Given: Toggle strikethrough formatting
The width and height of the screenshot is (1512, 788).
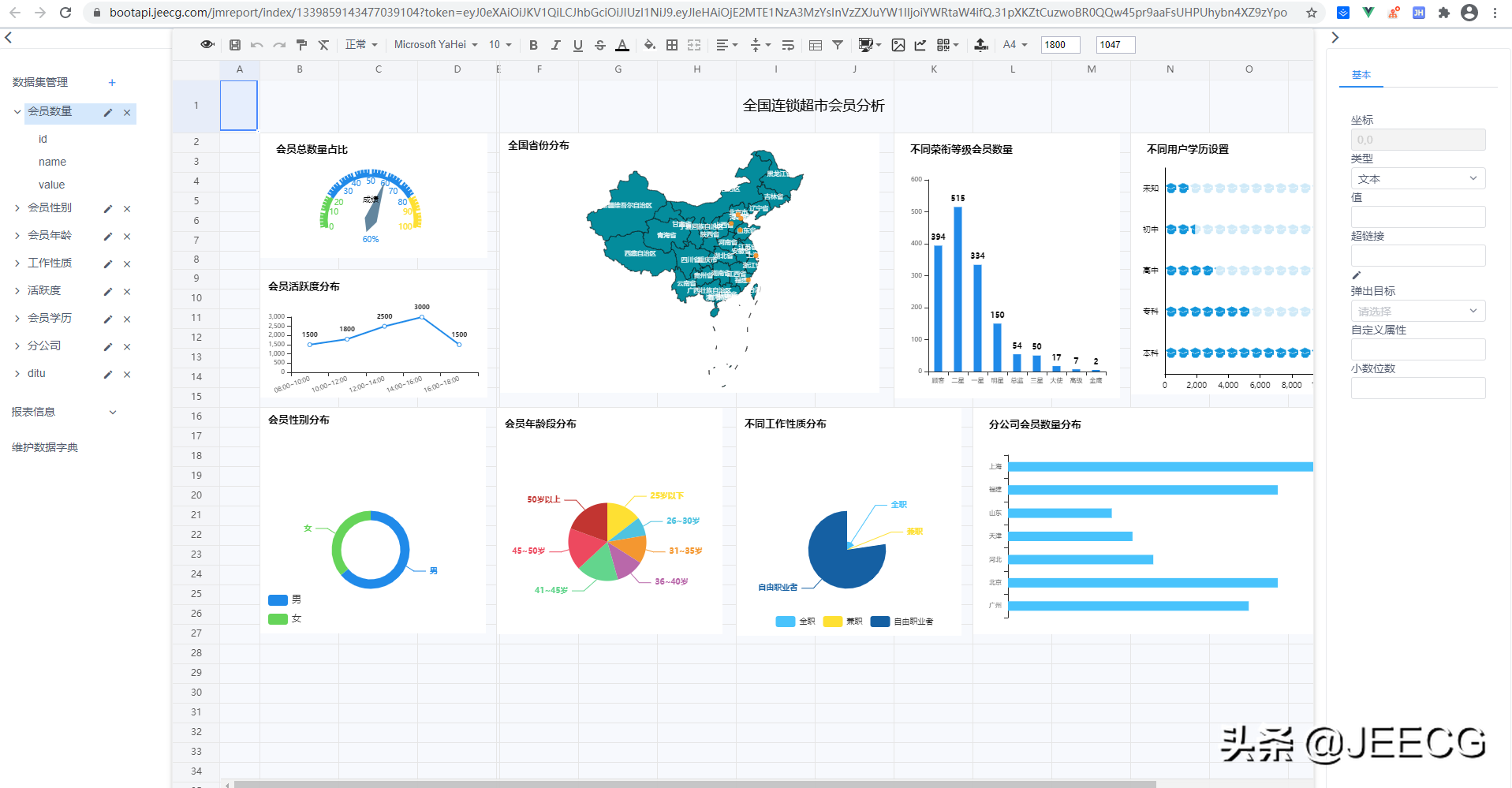Looking at the screenshot, I should 600,45.
